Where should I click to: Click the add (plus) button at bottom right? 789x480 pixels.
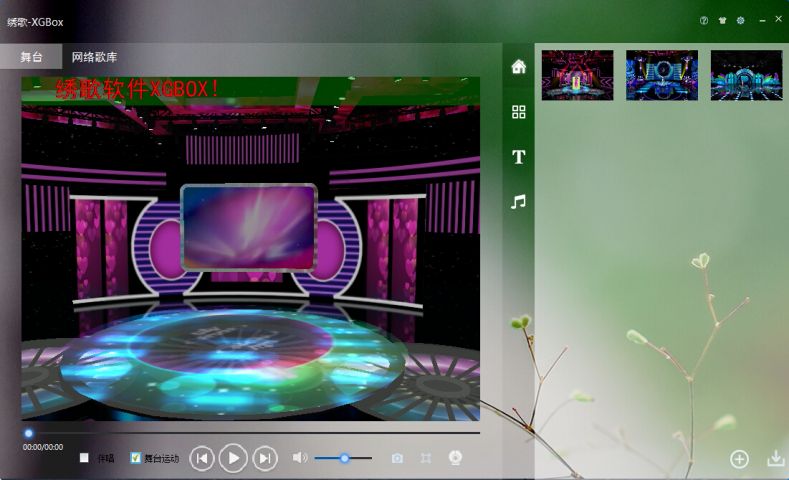pos(739,459)
